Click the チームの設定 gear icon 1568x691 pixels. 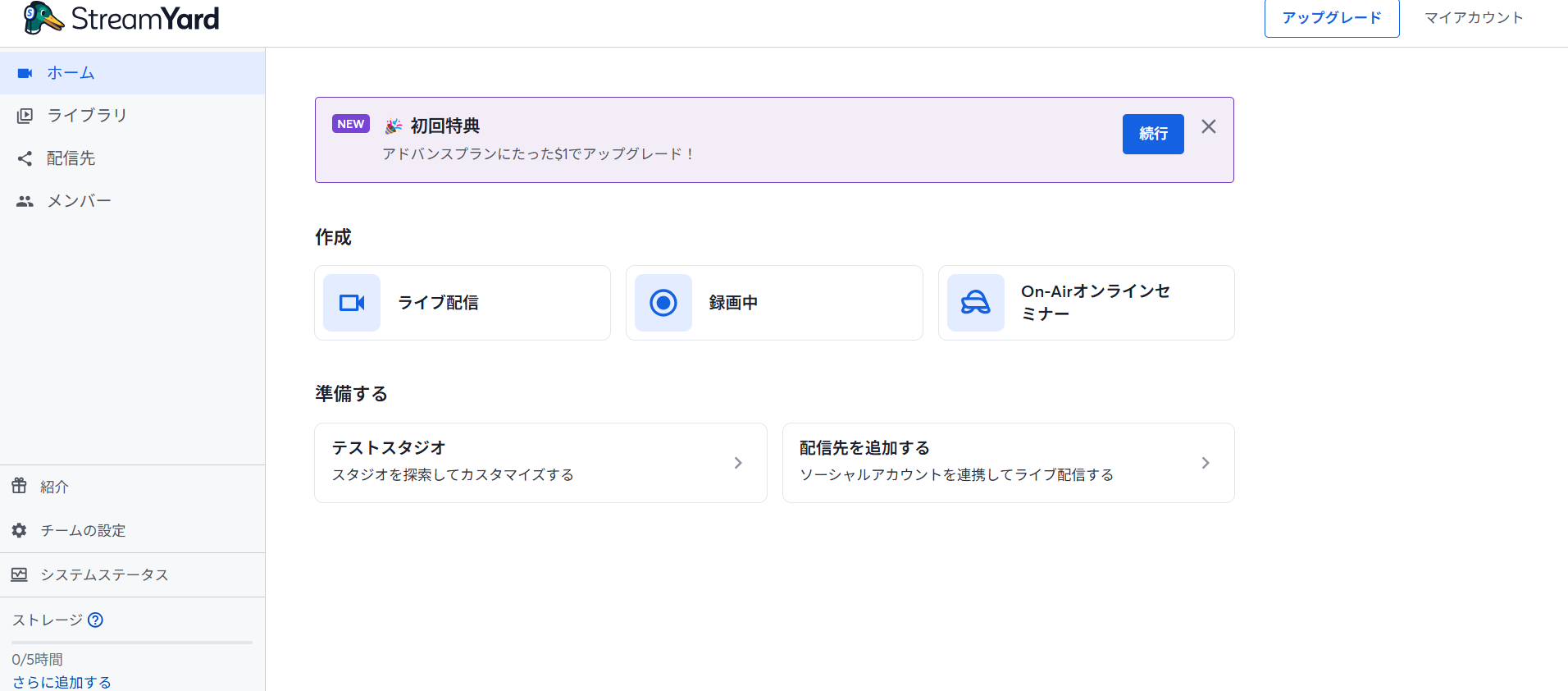point(20,530)
